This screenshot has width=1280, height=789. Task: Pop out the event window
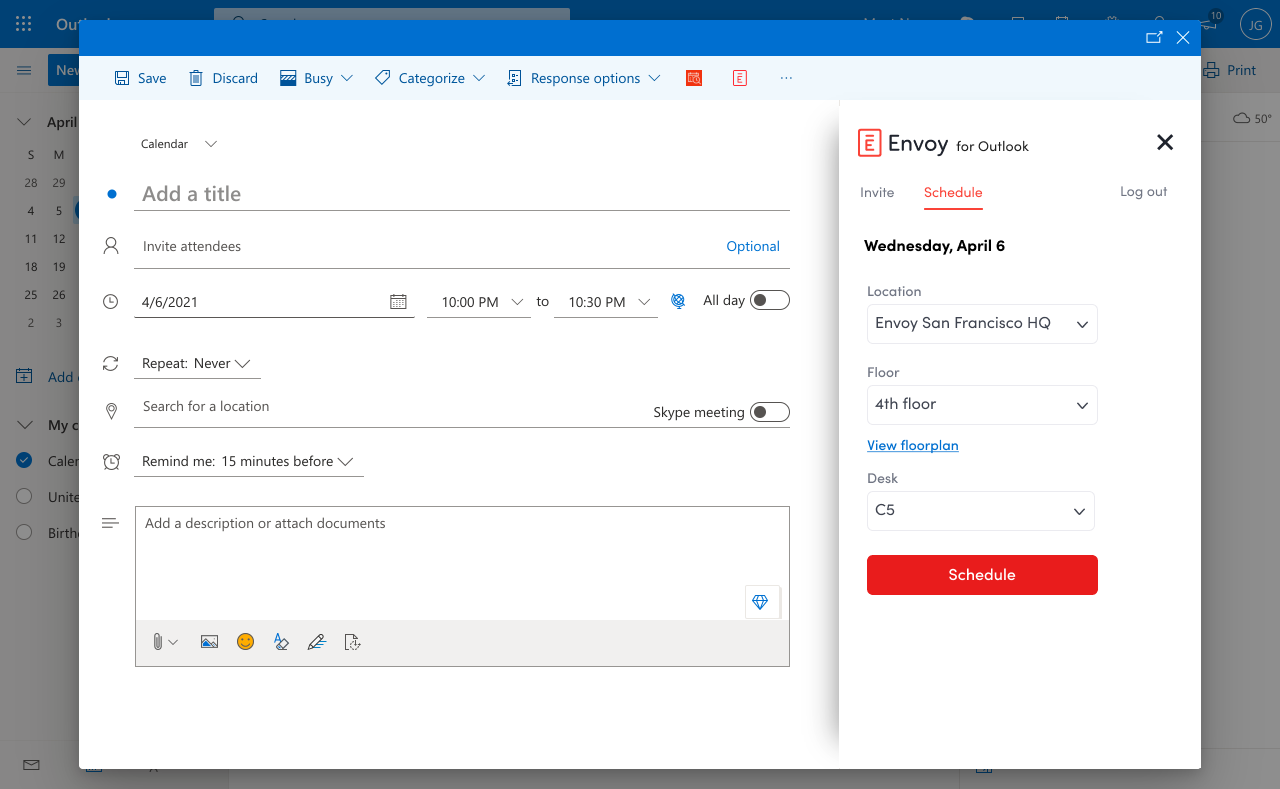(1154, 38)
